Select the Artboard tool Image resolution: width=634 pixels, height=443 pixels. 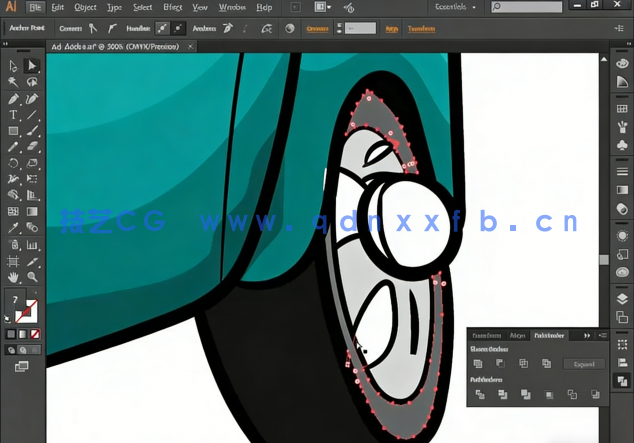coord(13,261)
